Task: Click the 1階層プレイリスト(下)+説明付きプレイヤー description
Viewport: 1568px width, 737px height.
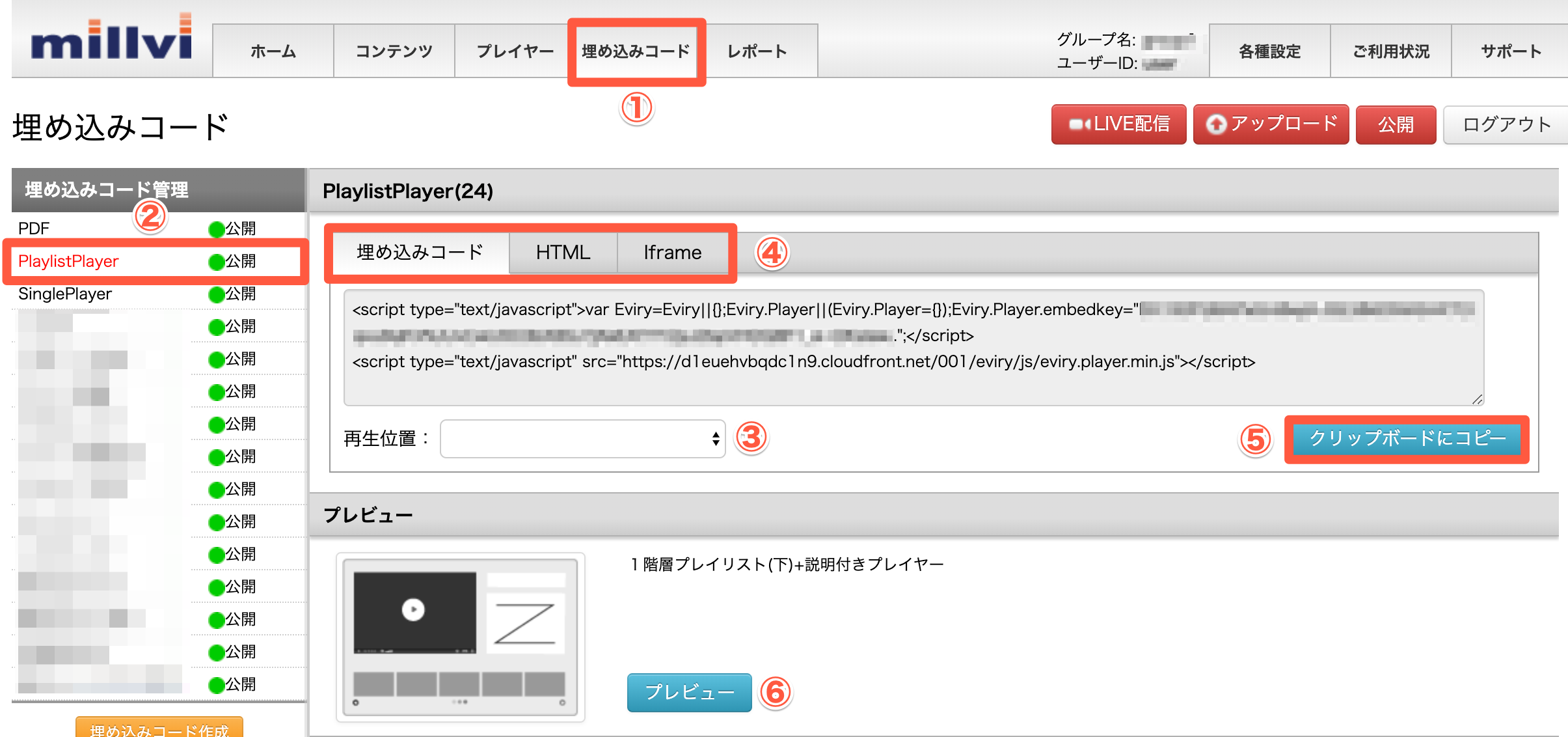Action: 787,564
